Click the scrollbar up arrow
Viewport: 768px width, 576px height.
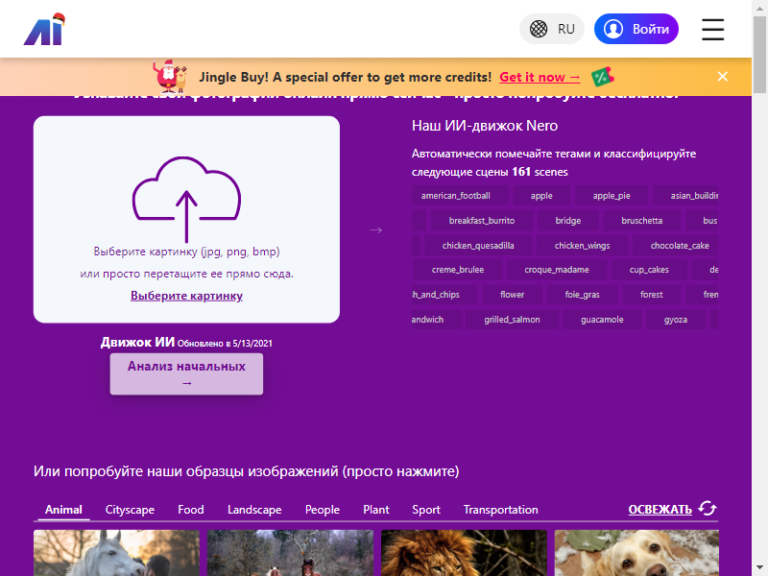click(x=760, y=7)
